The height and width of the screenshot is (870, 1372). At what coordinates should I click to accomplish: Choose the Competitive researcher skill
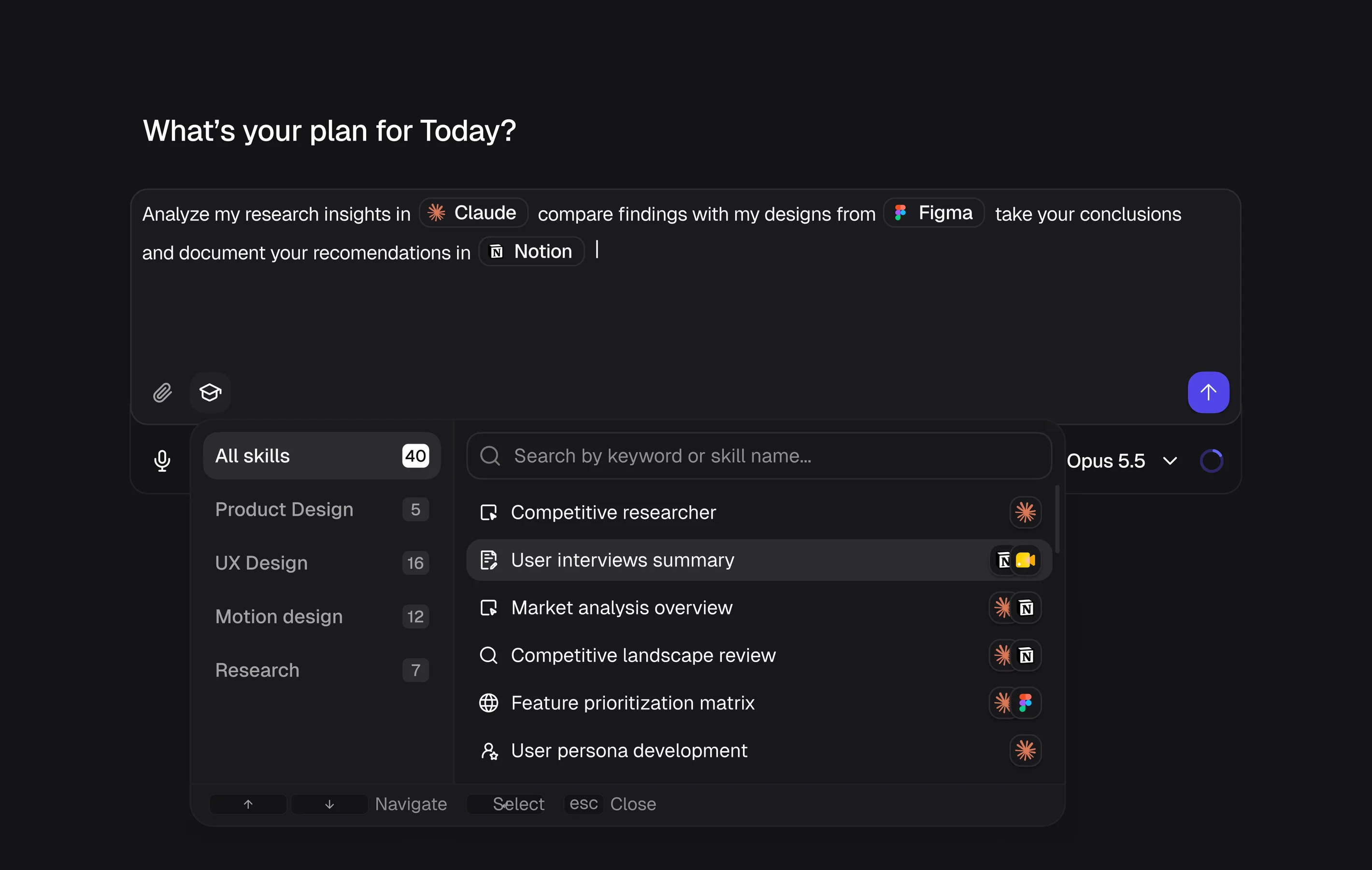tap(759, 512)
